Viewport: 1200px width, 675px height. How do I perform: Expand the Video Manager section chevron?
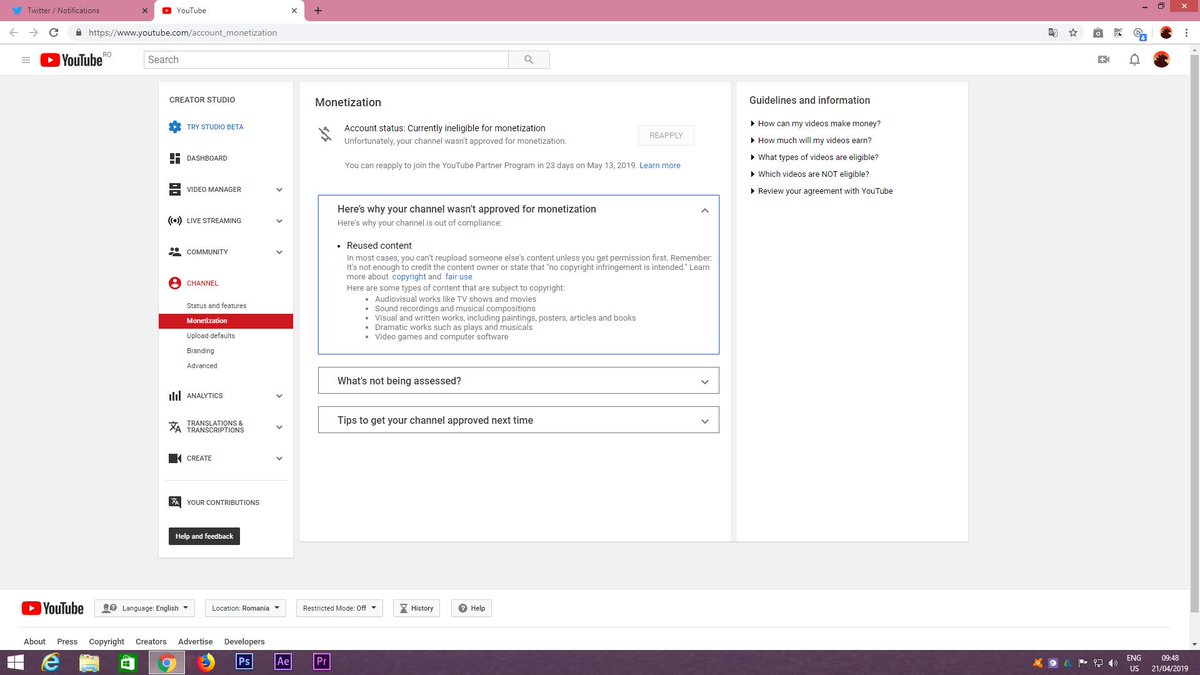279,190
